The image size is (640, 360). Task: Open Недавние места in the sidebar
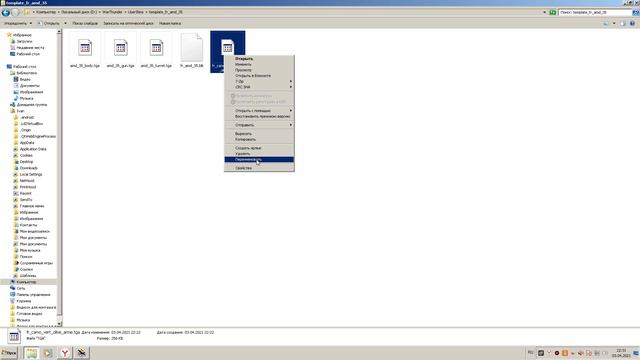[30, 48]
